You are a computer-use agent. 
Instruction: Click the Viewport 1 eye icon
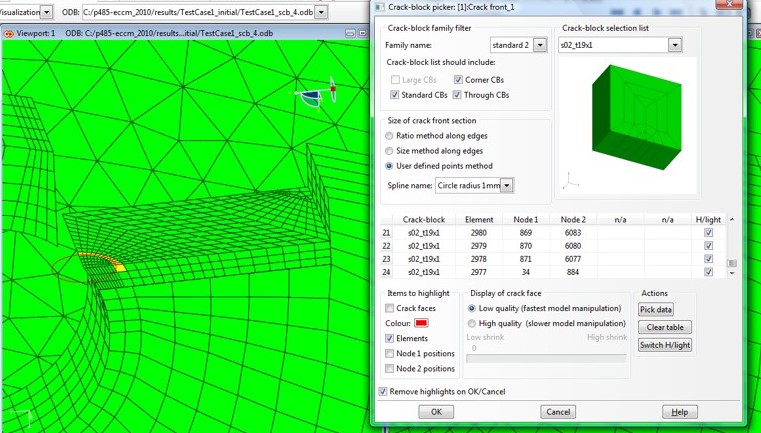(x=9, y=34)
